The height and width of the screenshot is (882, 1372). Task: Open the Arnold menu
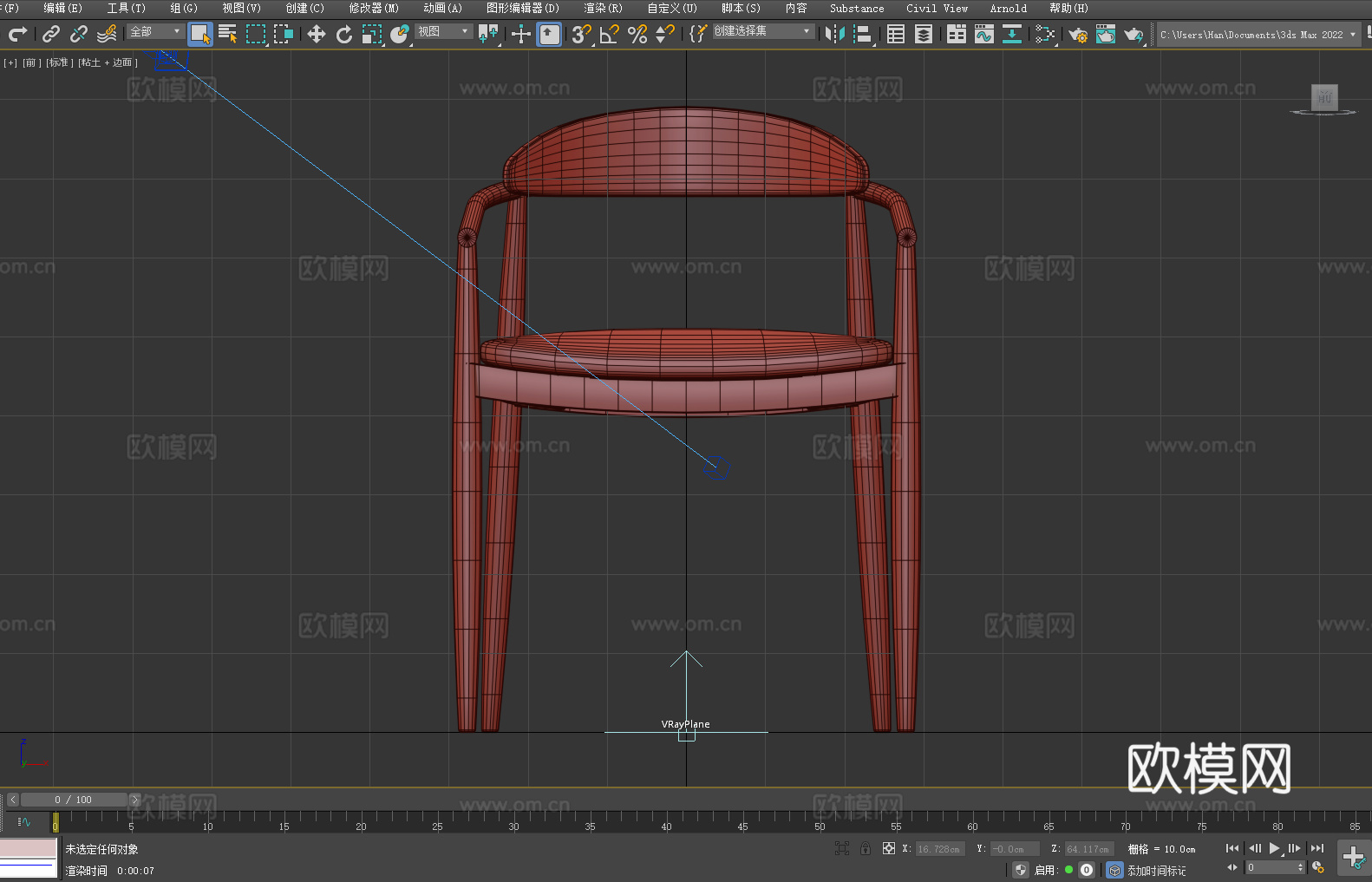(x=1008, y=8)
